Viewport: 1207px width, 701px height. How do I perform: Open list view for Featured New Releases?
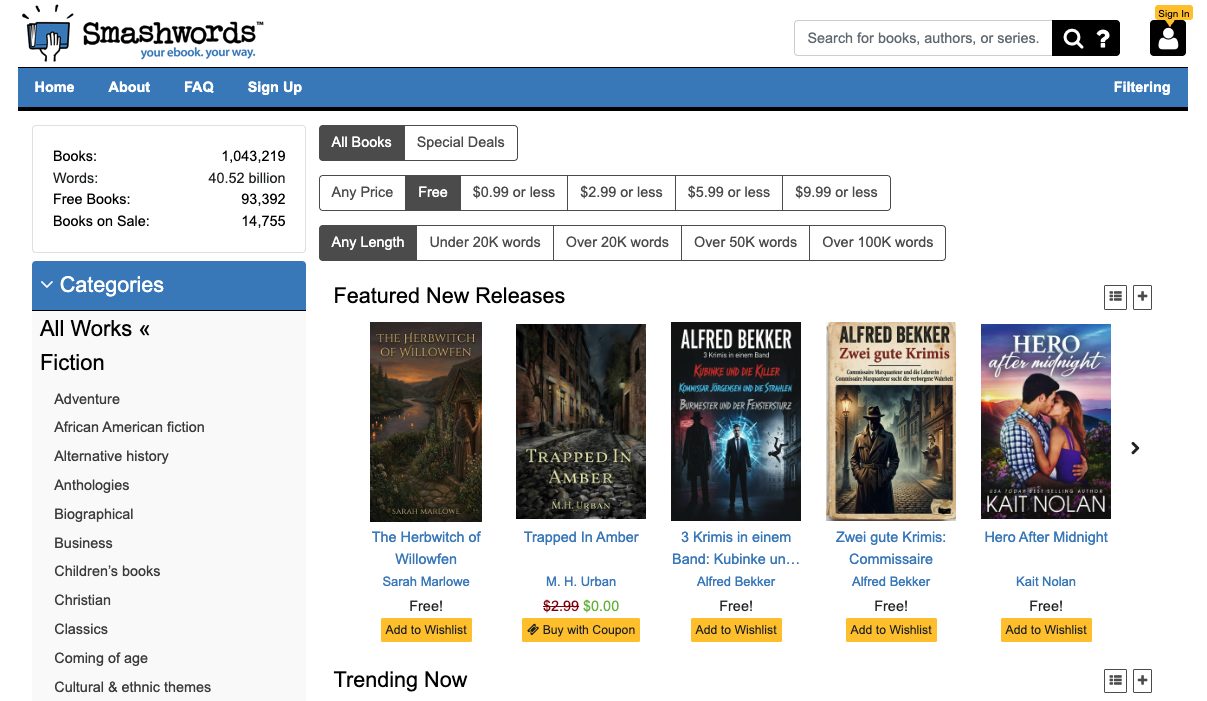1115,296
